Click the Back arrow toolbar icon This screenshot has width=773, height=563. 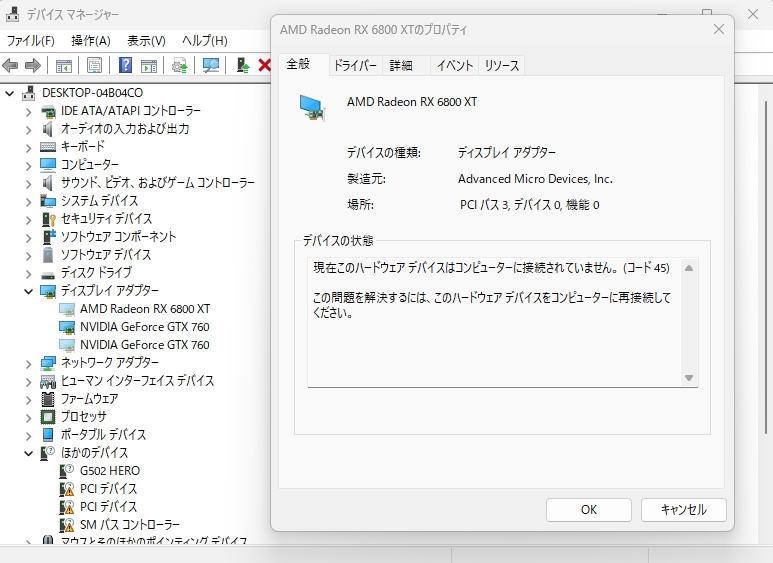pos(10,65)
